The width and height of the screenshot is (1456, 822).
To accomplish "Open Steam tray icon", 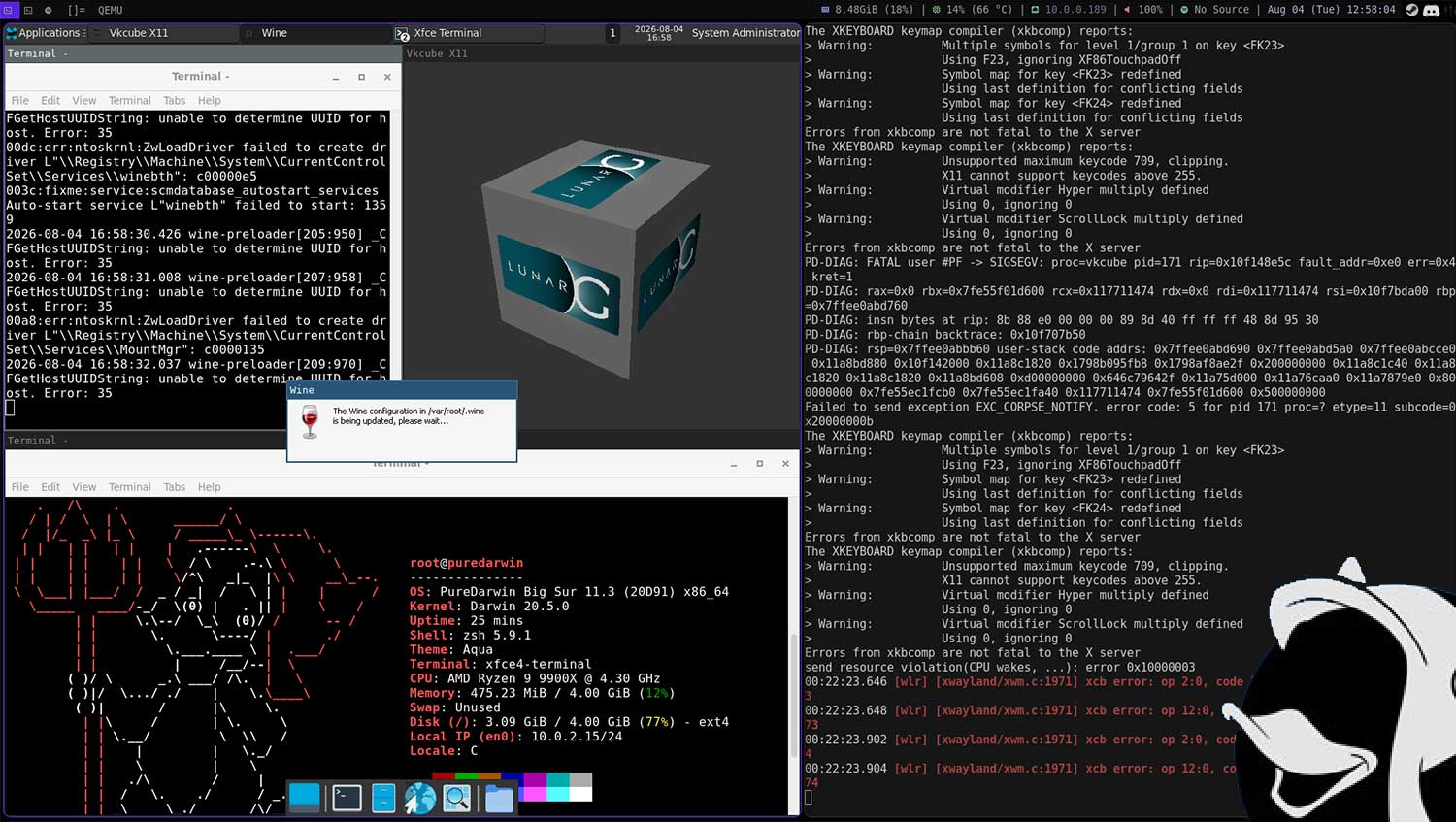I will [1412, 10].
